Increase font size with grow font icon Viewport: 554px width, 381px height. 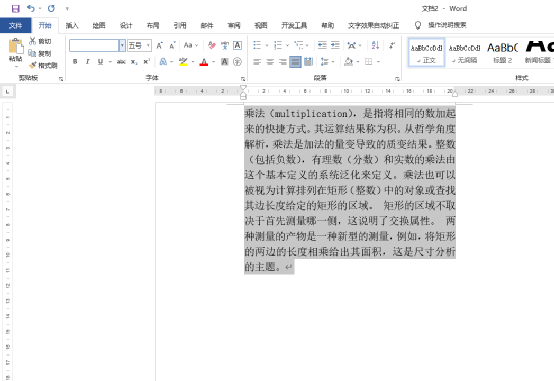pos(160,46)
